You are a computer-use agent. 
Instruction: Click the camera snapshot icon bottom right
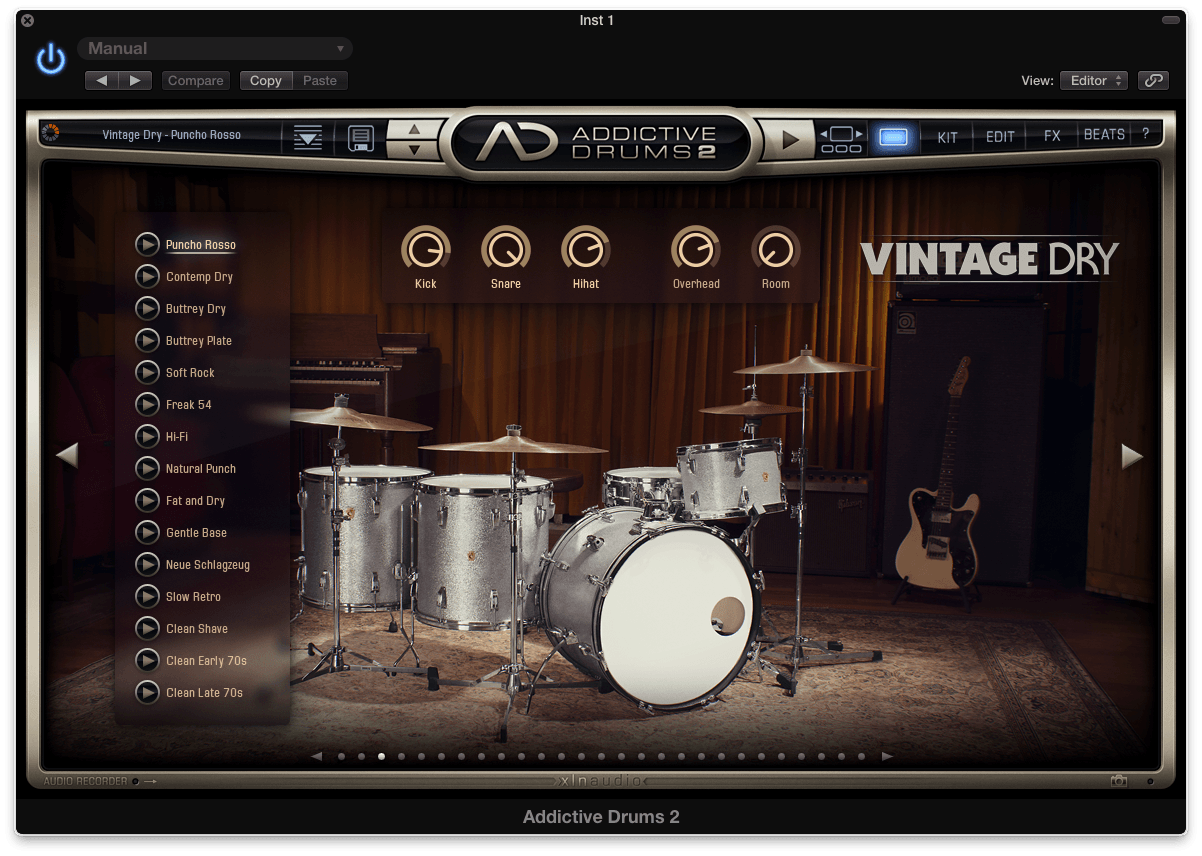point(1119,780)
